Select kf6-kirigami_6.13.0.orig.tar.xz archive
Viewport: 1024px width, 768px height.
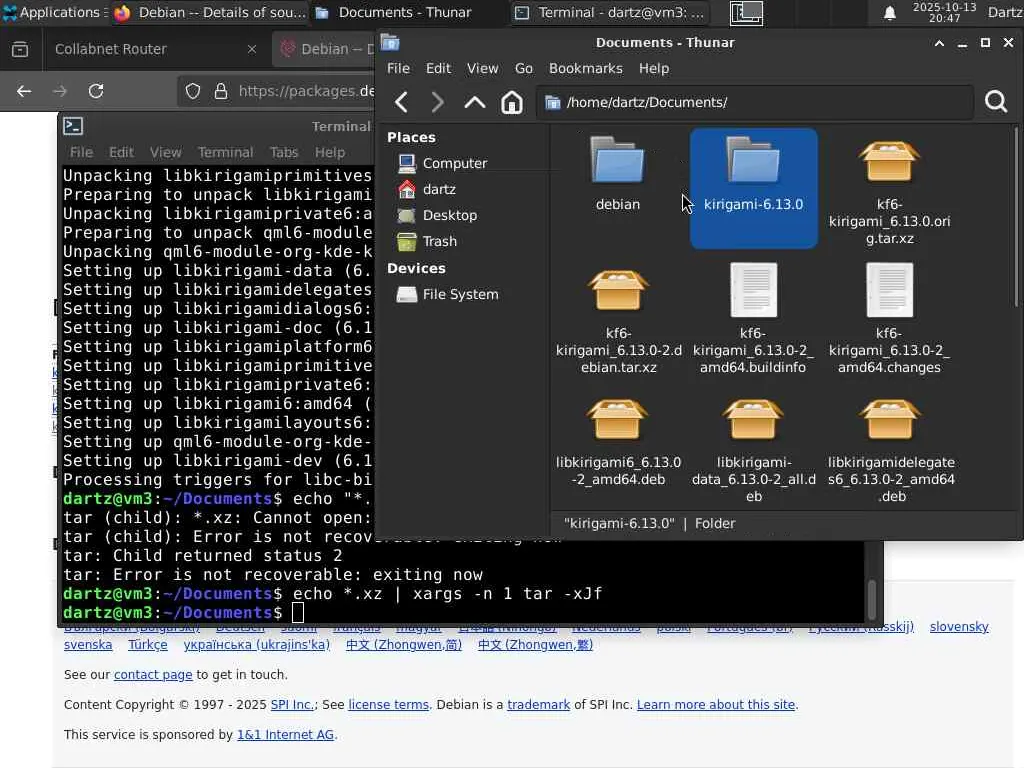tap(889, 193)
